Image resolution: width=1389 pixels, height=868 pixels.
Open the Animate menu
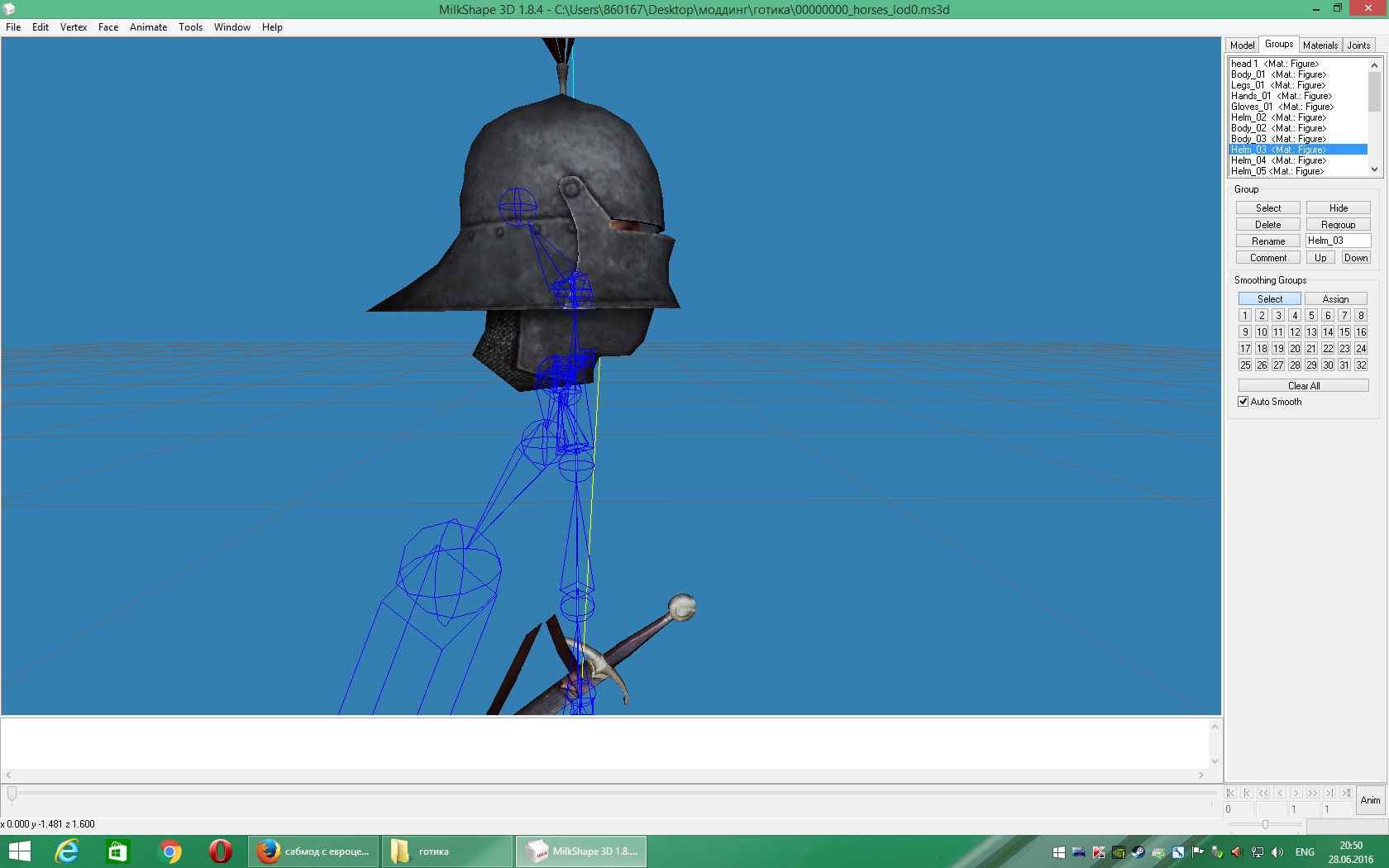point(148,27)
